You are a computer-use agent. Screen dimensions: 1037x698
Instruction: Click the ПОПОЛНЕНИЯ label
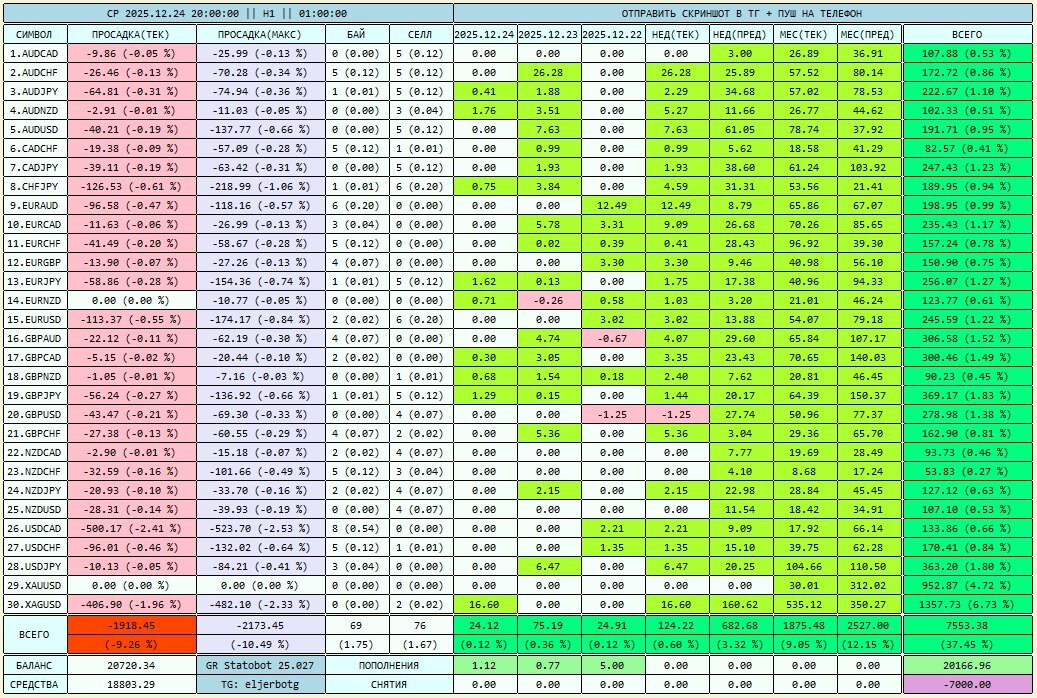pyautogui.click(x=389, y=666)
